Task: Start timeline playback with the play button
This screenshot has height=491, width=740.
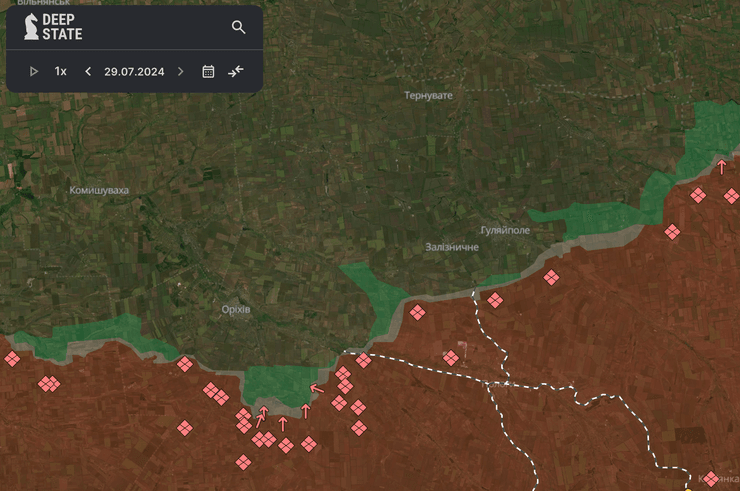Action: coord(34,71)
